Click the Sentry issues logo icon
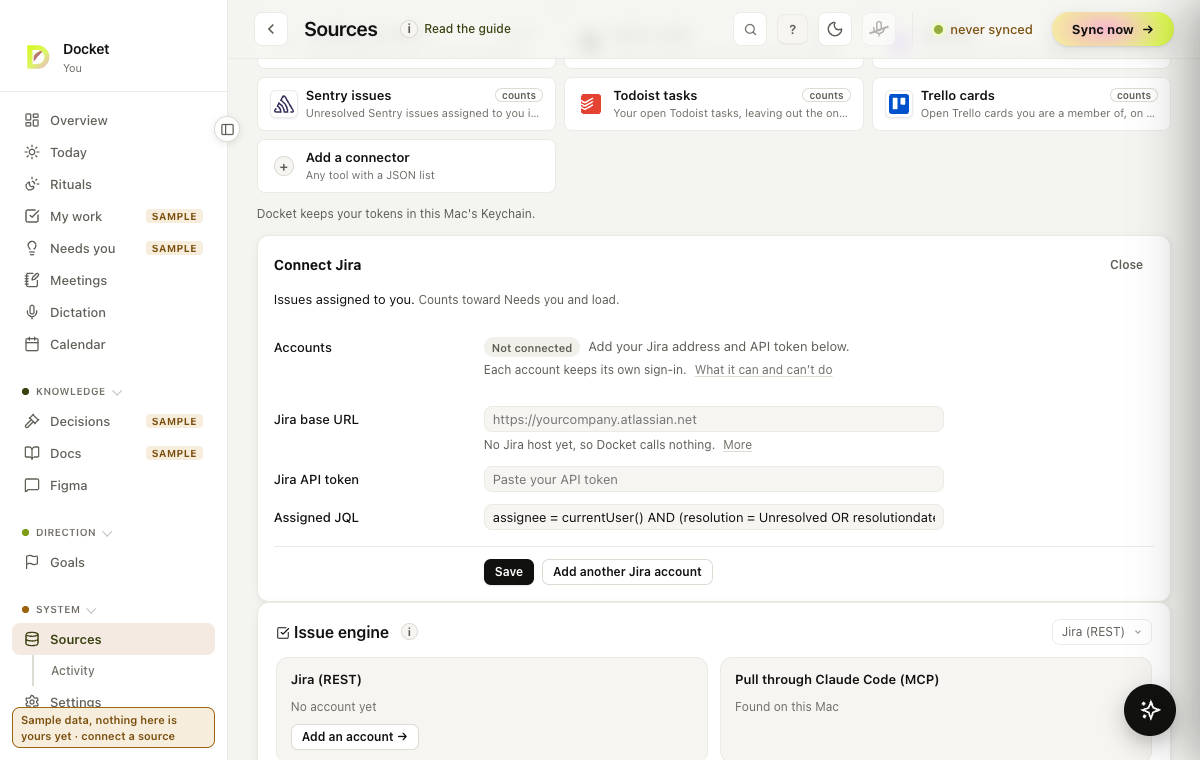This screenshot has height=760, width=1200. coord(284,104)
